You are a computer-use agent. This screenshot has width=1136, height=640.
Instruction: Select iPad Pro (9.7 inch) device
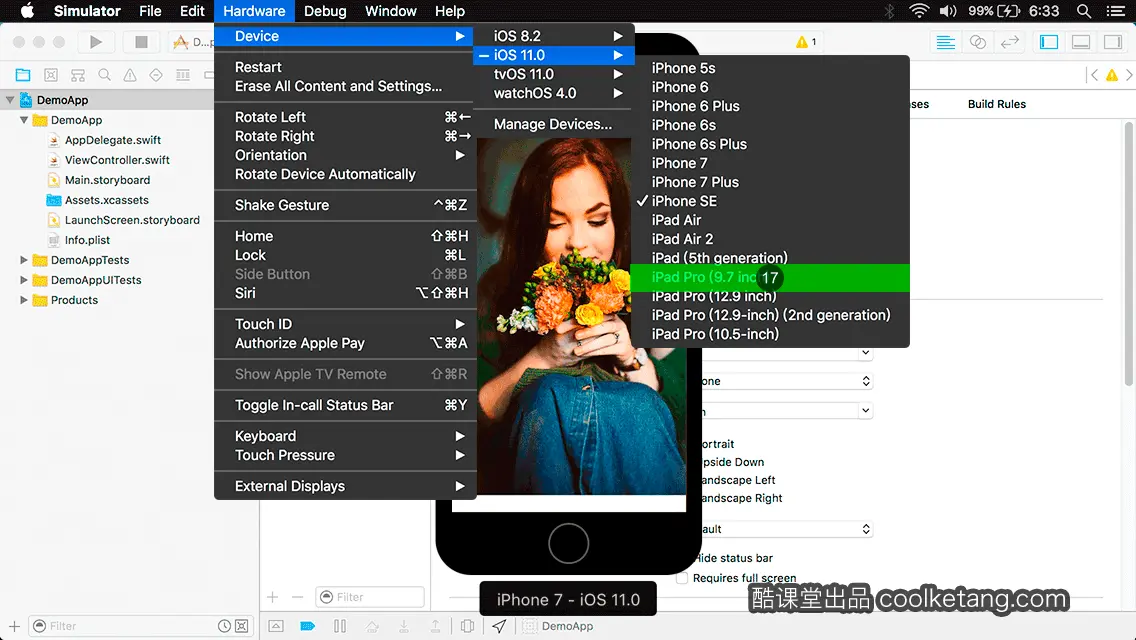pyautogui.click(x=770, y=277)
